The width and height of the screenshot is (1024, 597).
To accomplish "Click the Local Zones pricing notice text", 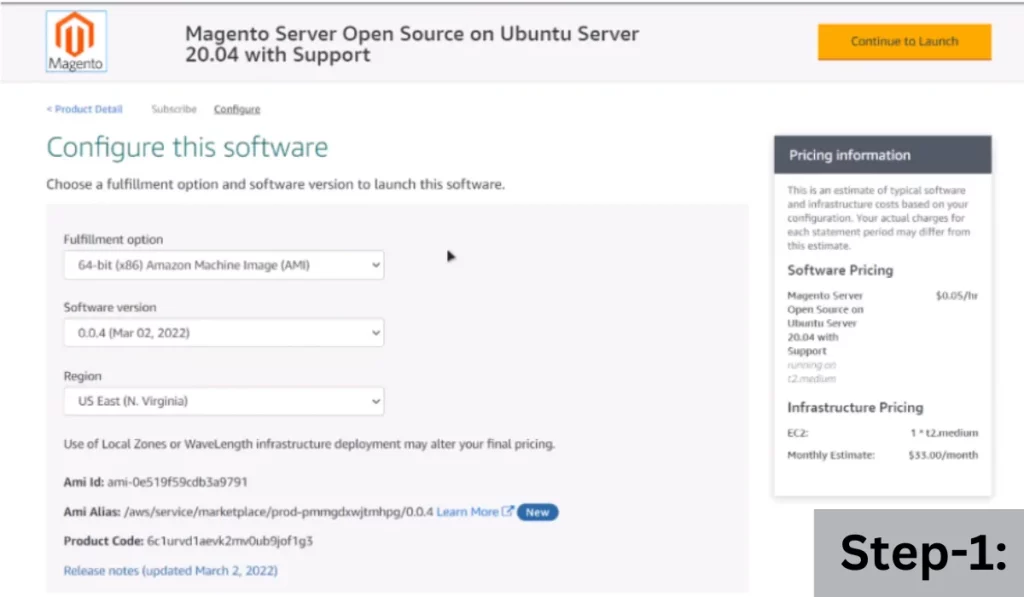I will point(309,444).
